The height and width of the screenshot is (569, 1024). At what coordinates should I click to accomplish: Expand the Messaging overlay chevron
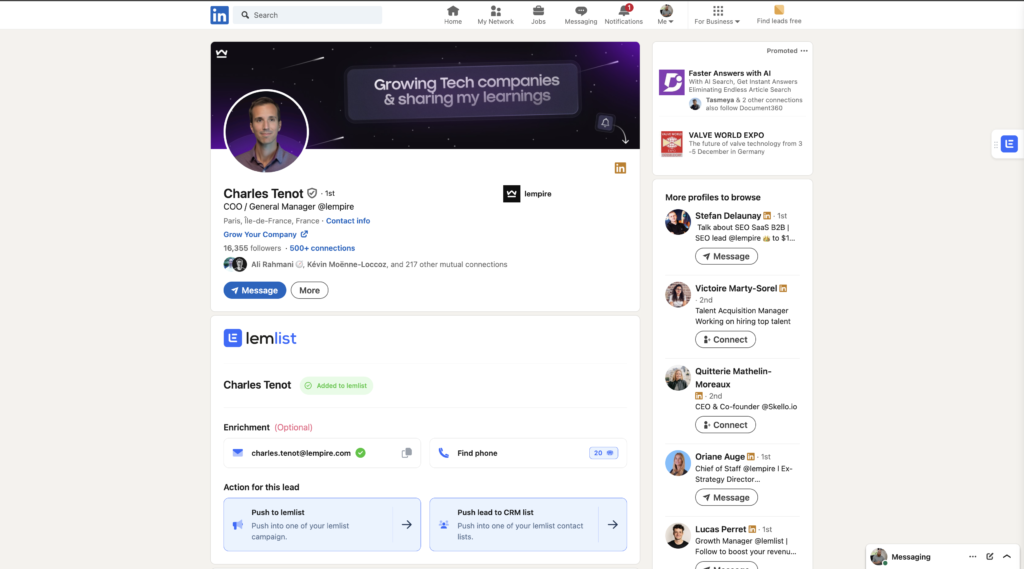point(1007,557)
